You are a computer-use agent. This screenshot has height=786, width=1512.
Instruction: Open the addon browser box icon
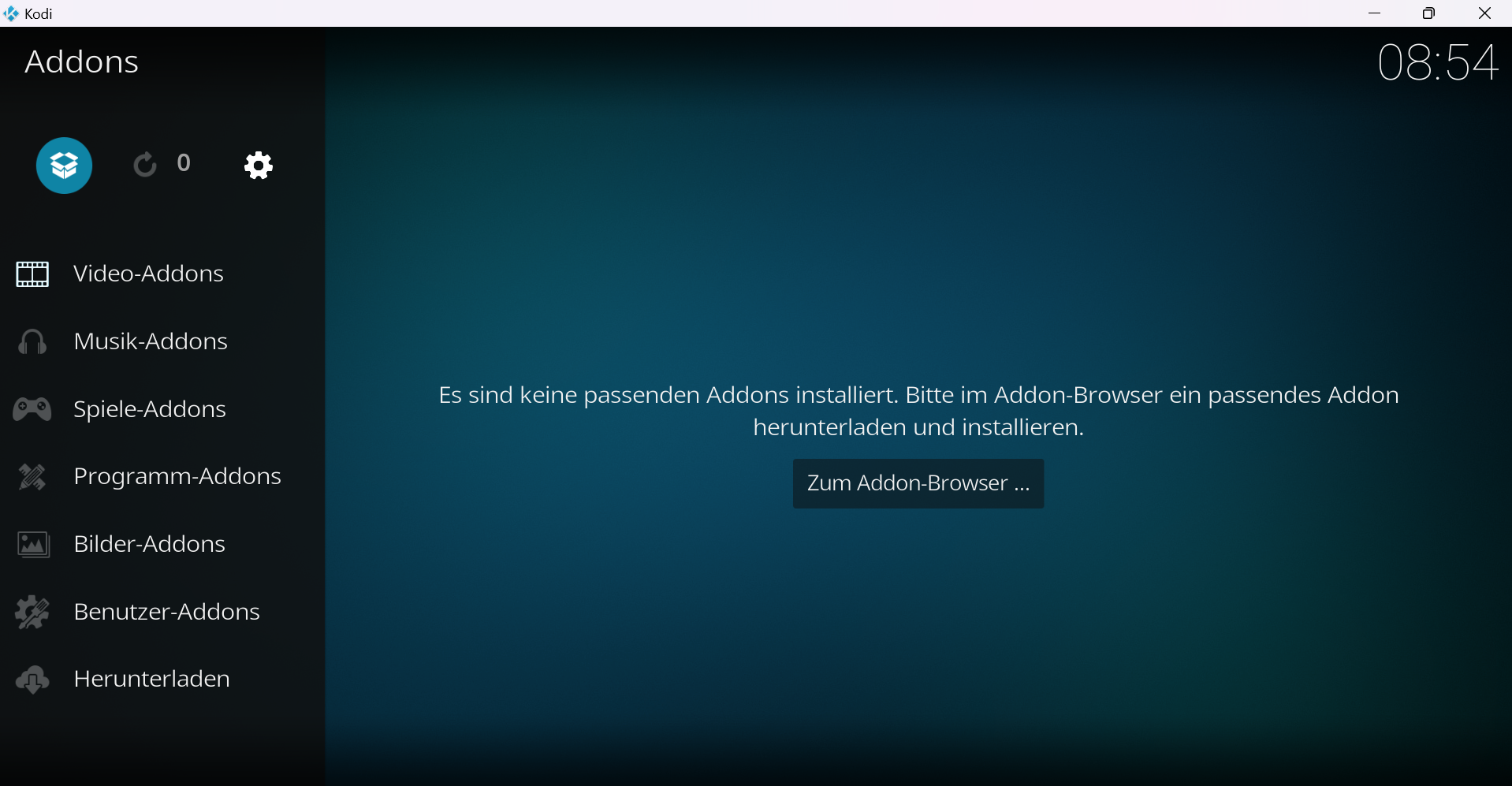(x=65, y=166)
